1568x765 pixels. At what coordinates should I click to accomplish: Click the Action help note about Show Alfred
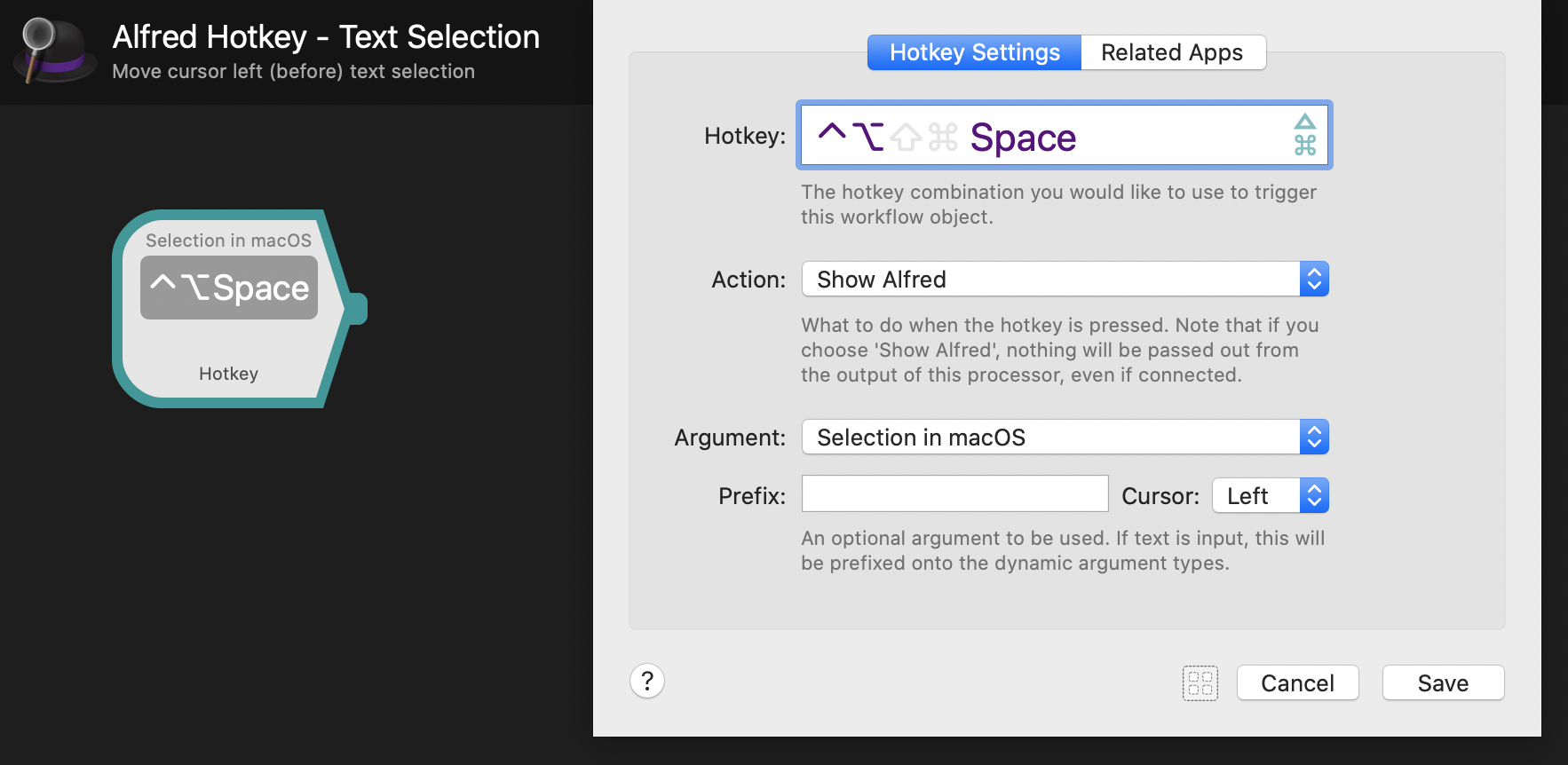pos(1059,350)
